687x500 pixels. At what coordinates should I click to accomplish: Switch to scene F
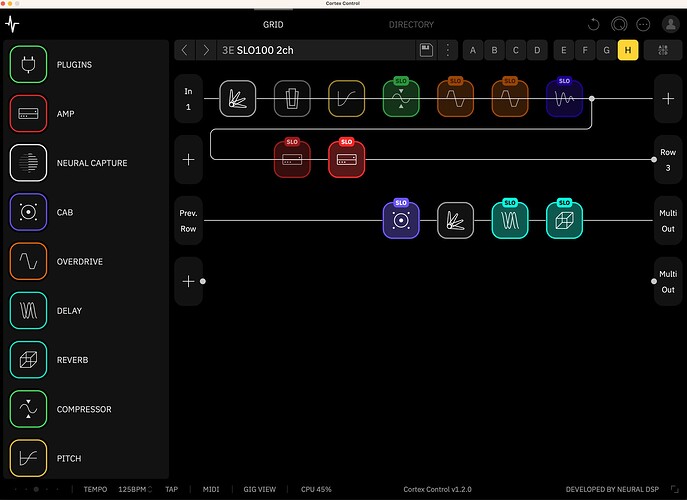point(585,50)
